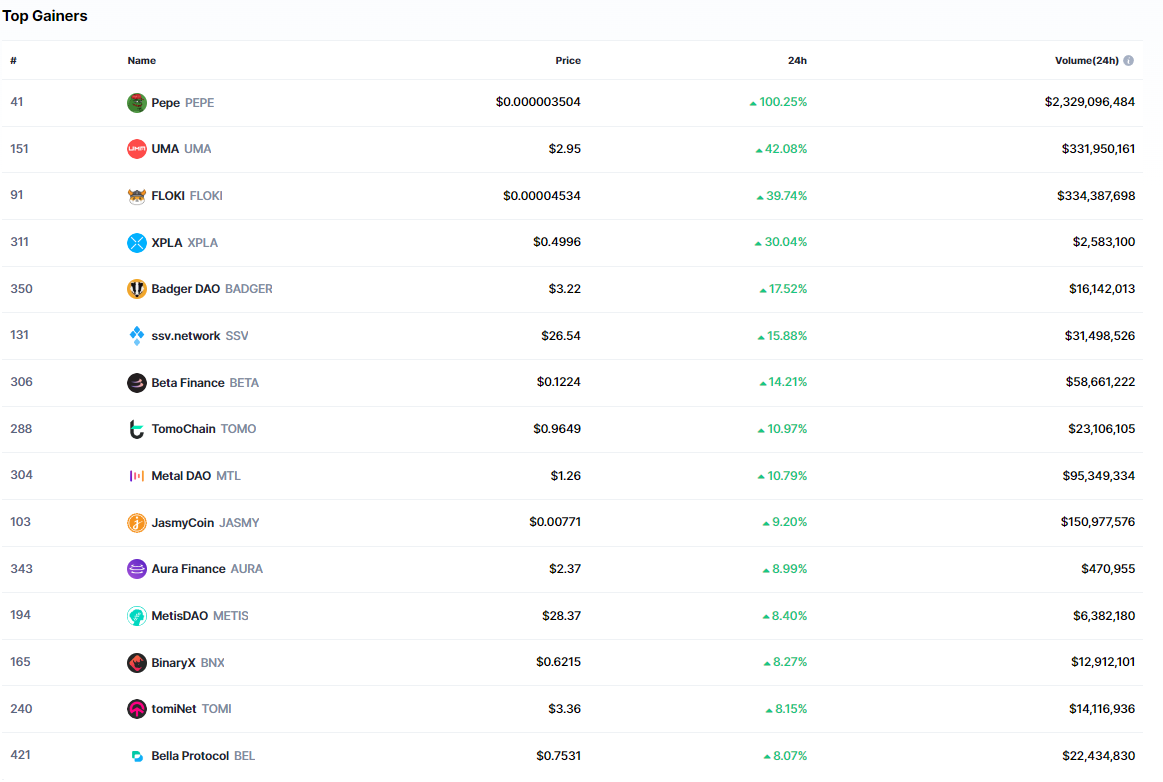The width and height of the screenshot is (1163, 782).
Task: Click the orange JasmyCoin icon
Action: [137, 523]
